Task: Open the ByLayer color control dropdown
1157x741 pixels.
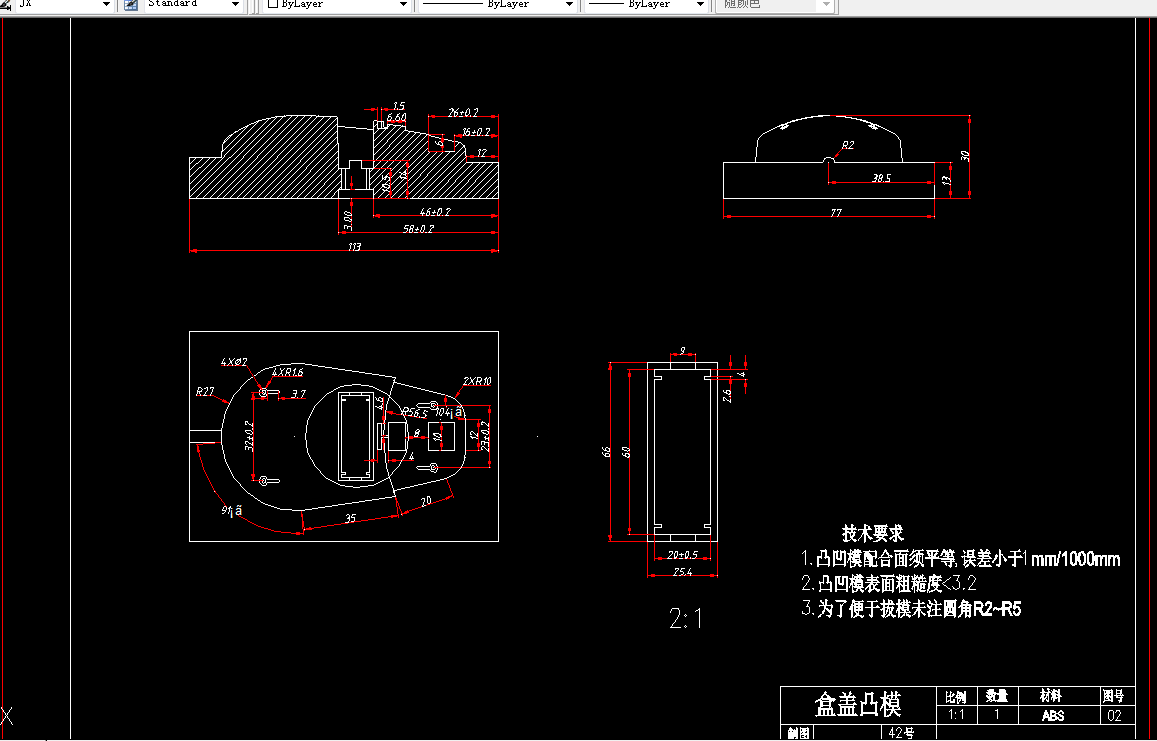Action: point(337,4)
